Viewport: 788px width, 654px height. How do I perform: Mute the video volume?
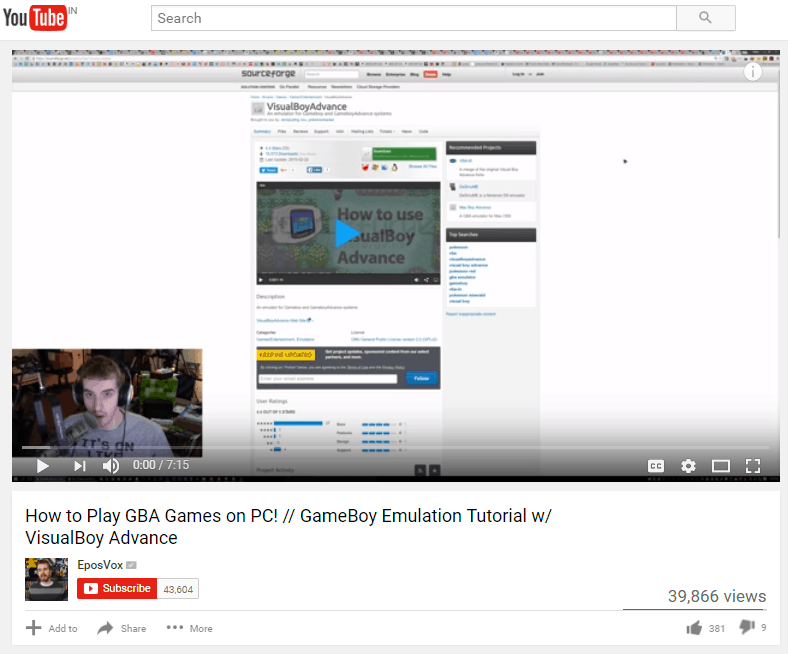tap(111, 466)
